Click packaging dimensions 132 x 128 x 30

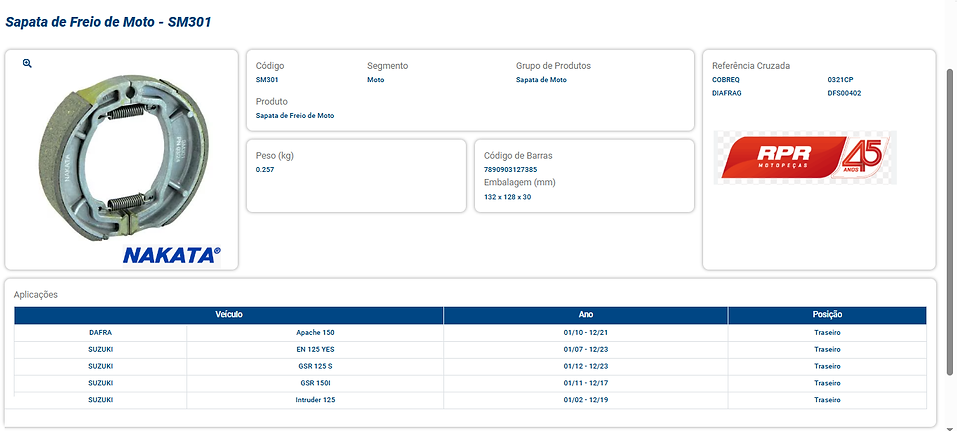tap(507, 197)
